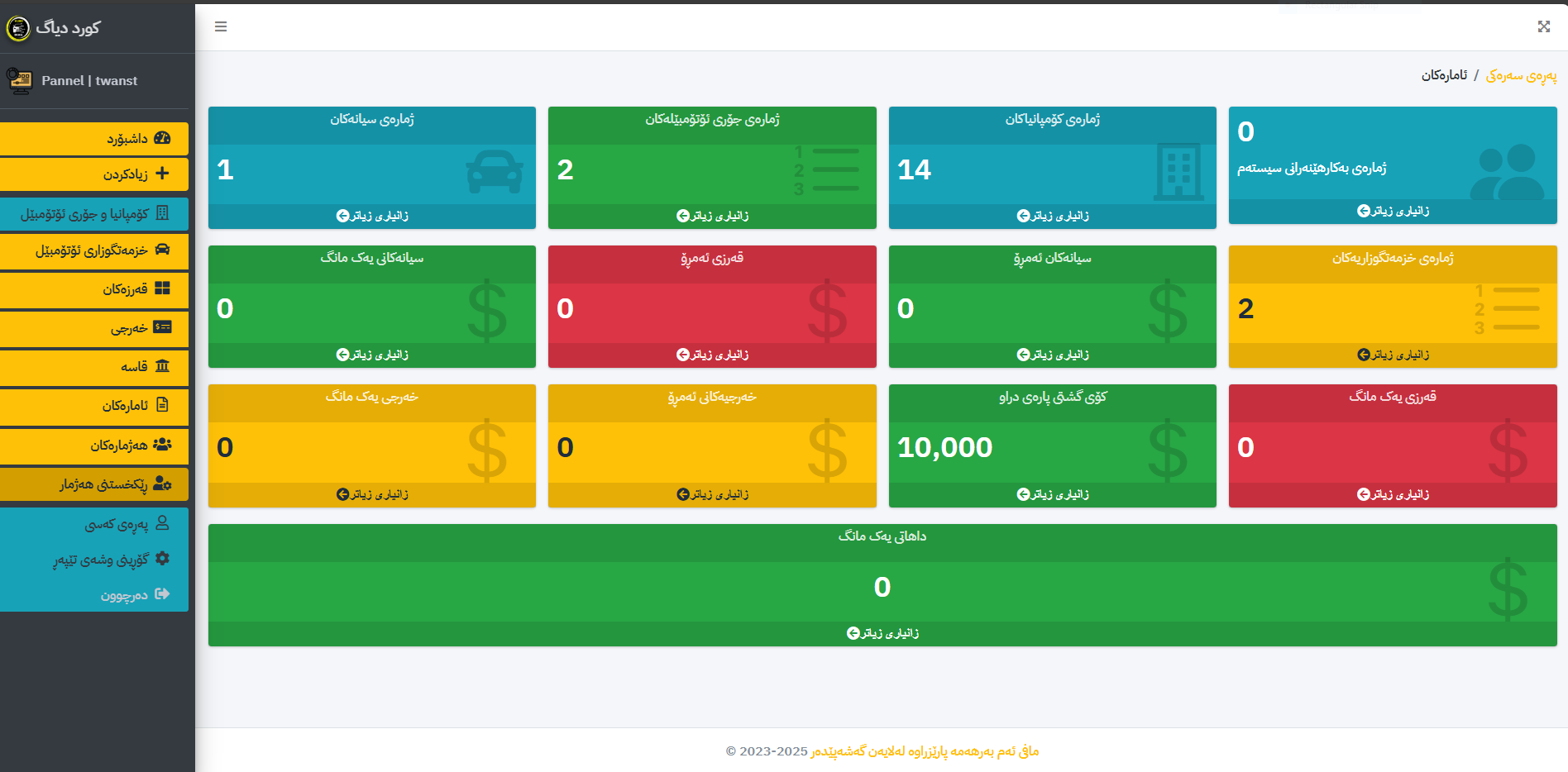1568x772 pixels.
Task: Click the footer copyright link text
Action: point(925,751)
